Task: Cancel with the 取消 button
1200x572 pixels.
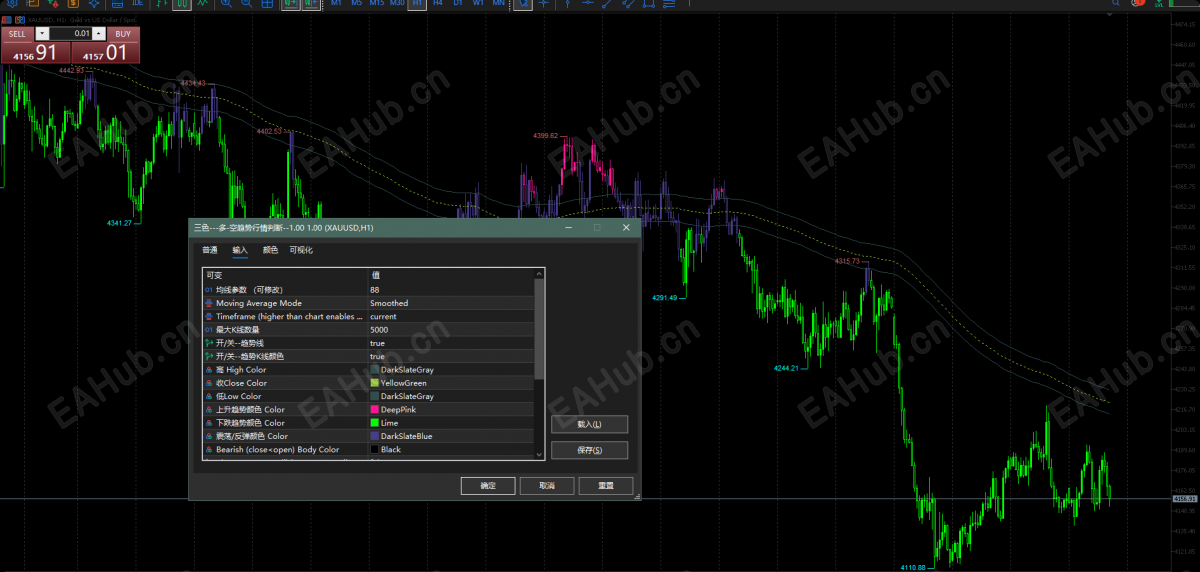Action: (x=547, y=485)
